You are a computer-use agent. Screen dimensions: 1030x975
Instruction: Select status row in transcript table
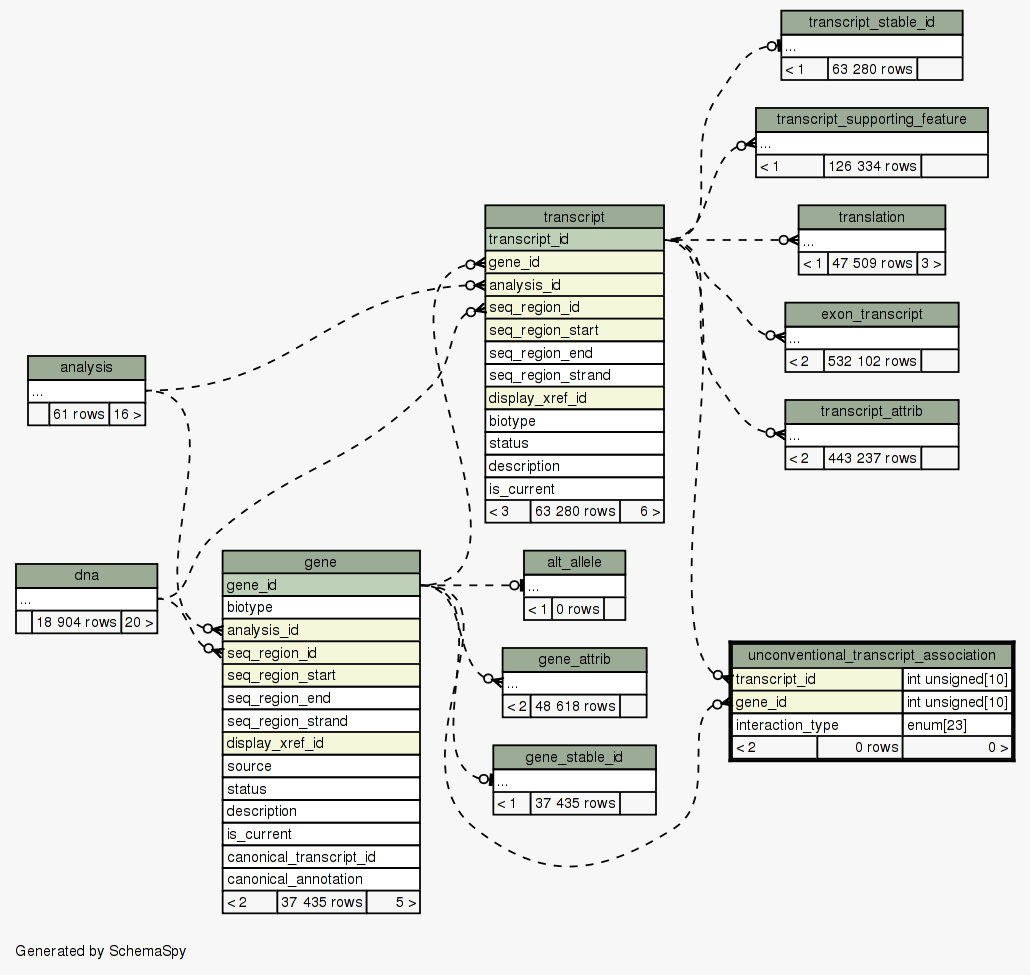[x=574, y=443]
